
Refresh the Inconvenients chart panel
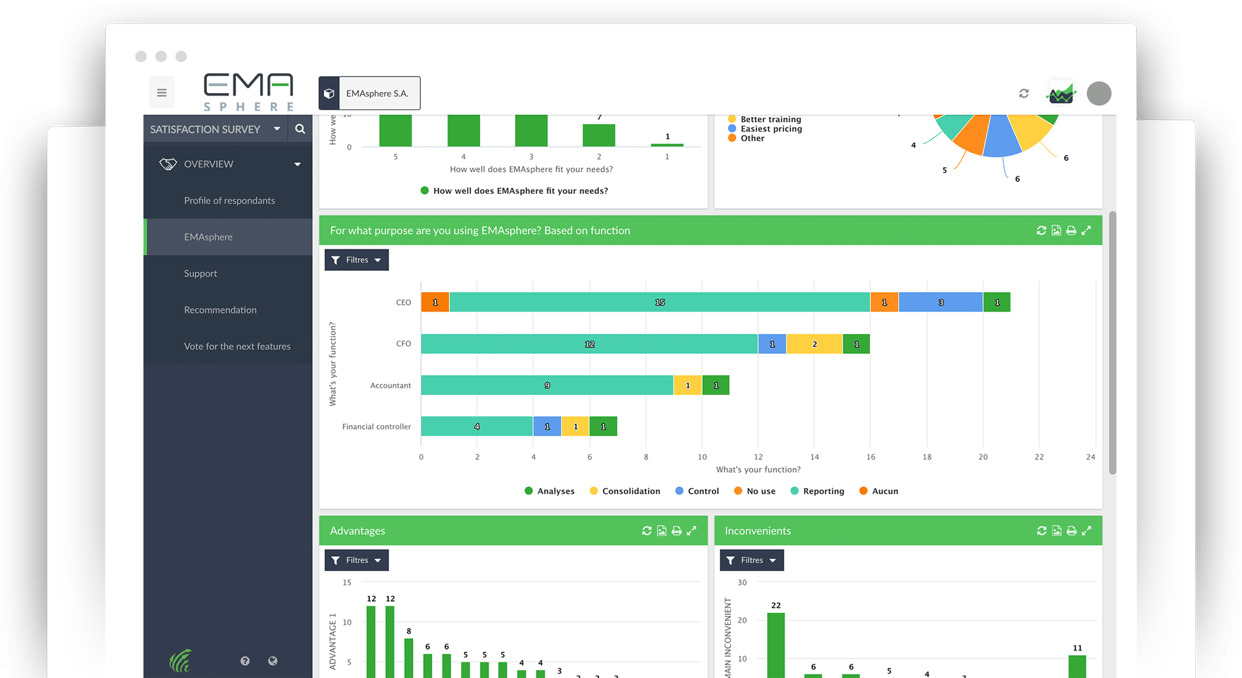tap(1041, 531)
